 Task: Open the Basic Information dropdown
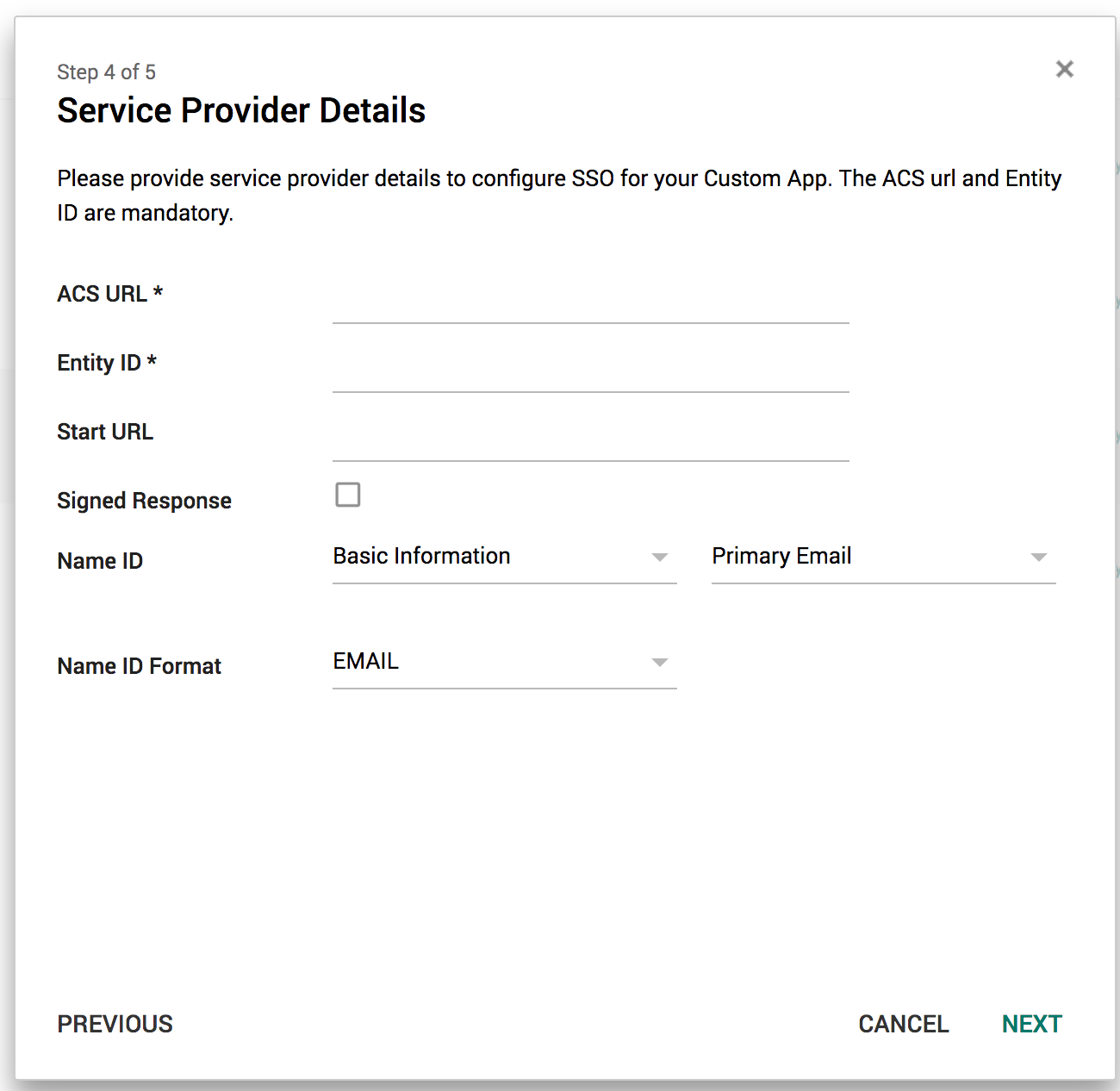tap(491, 557)
